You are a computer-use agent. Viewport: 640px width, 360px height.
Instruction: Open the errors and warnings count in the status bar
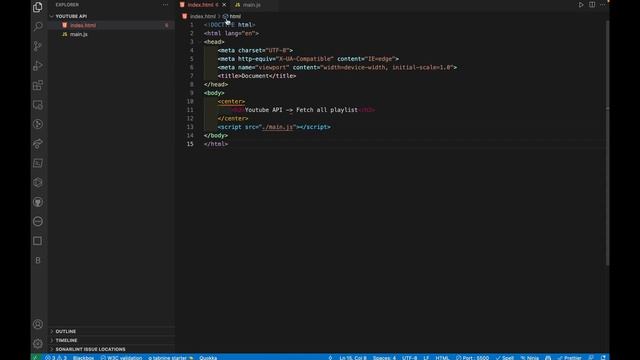(x=56, y=358)
